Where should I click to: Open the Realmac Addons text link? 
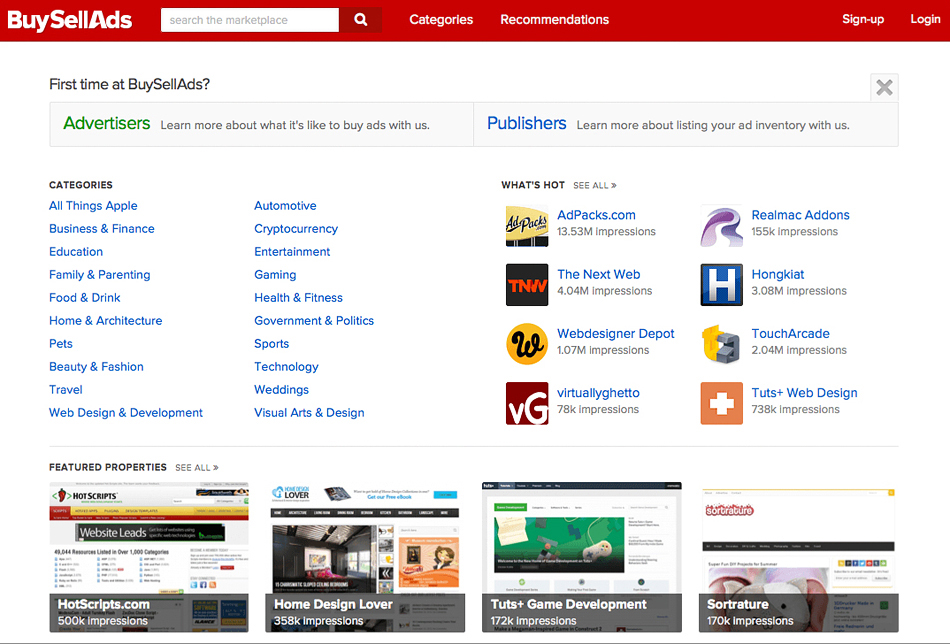(800, 215)
